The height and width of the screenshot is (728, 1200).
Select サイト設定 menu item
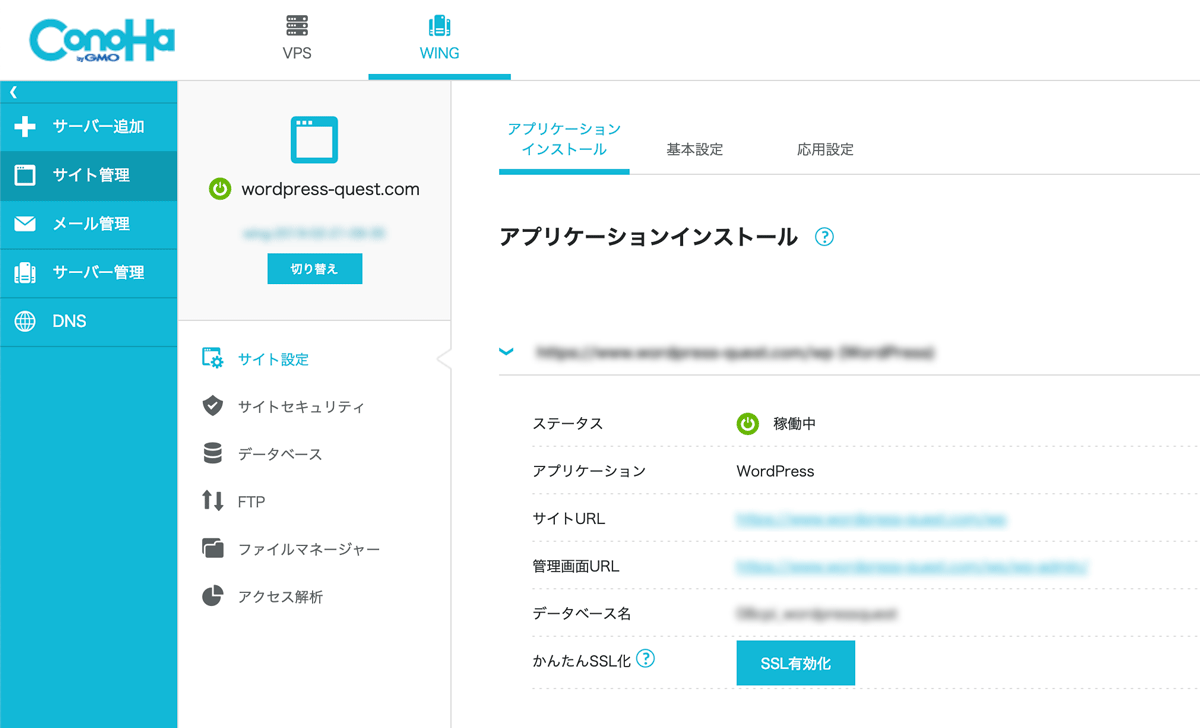[x=273, y=359]
